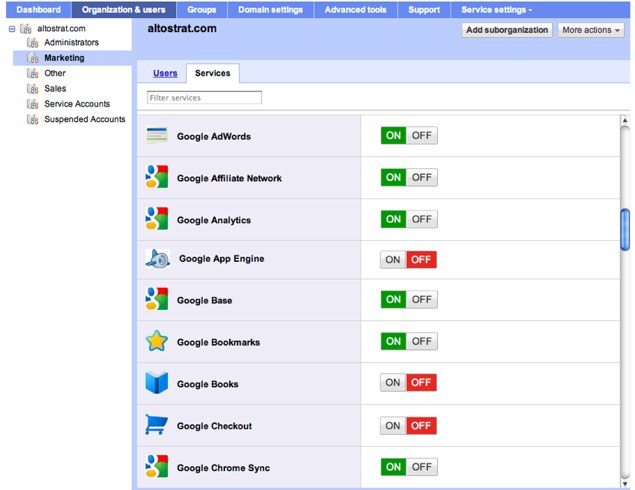Click the Google Affiliate Network icon
The width and height of the screenshot is (635, 490).
157,177
